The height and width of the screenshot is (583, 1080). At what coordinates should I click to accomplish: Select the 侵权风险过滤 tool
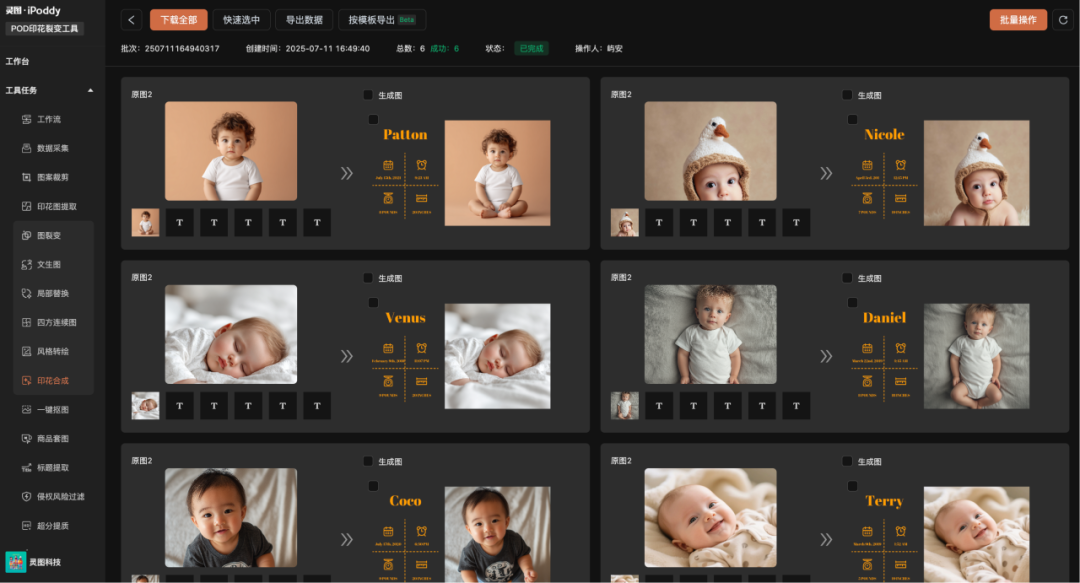(60, 496)
